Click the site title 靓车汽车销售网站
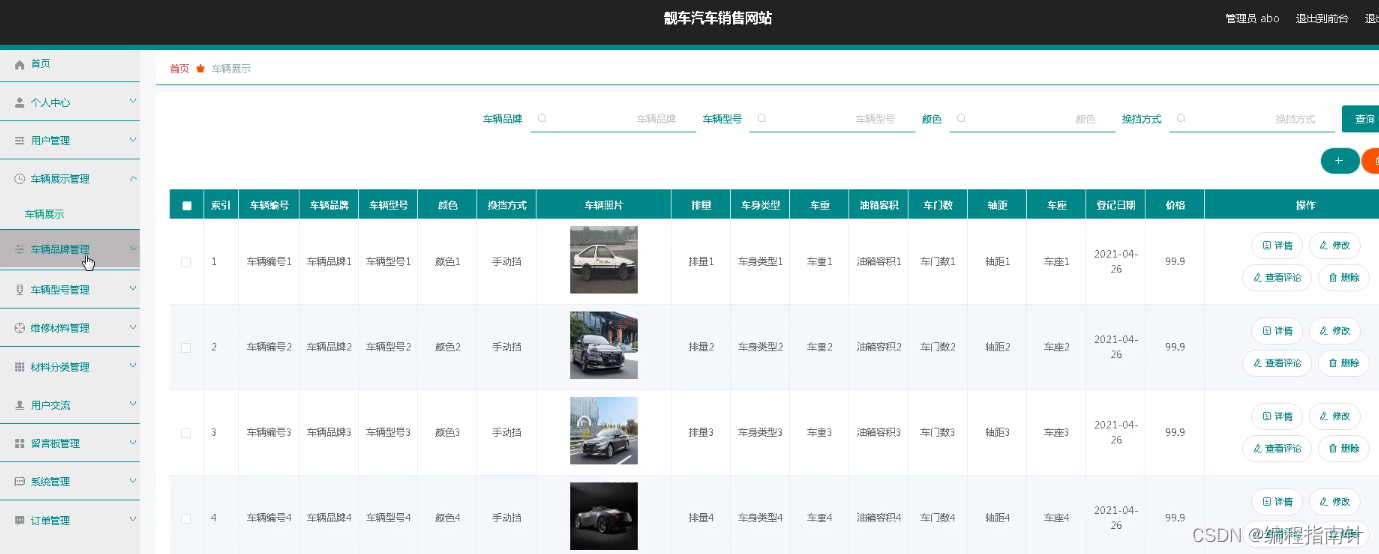This screenshot has height=554, width=1379. 718,18
